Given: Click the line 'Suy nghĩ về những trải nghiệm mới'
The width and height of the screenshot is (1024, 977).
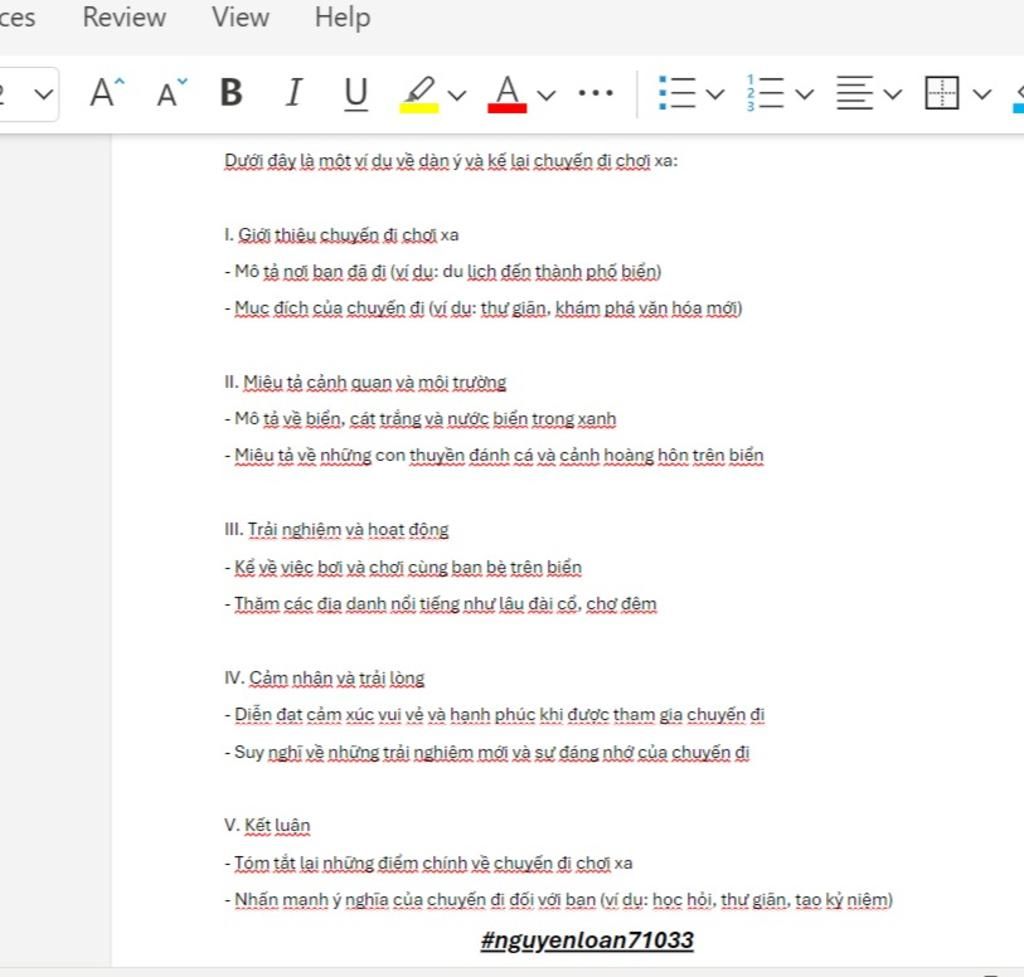Looking at the screenshot, I should click(487, 752).
